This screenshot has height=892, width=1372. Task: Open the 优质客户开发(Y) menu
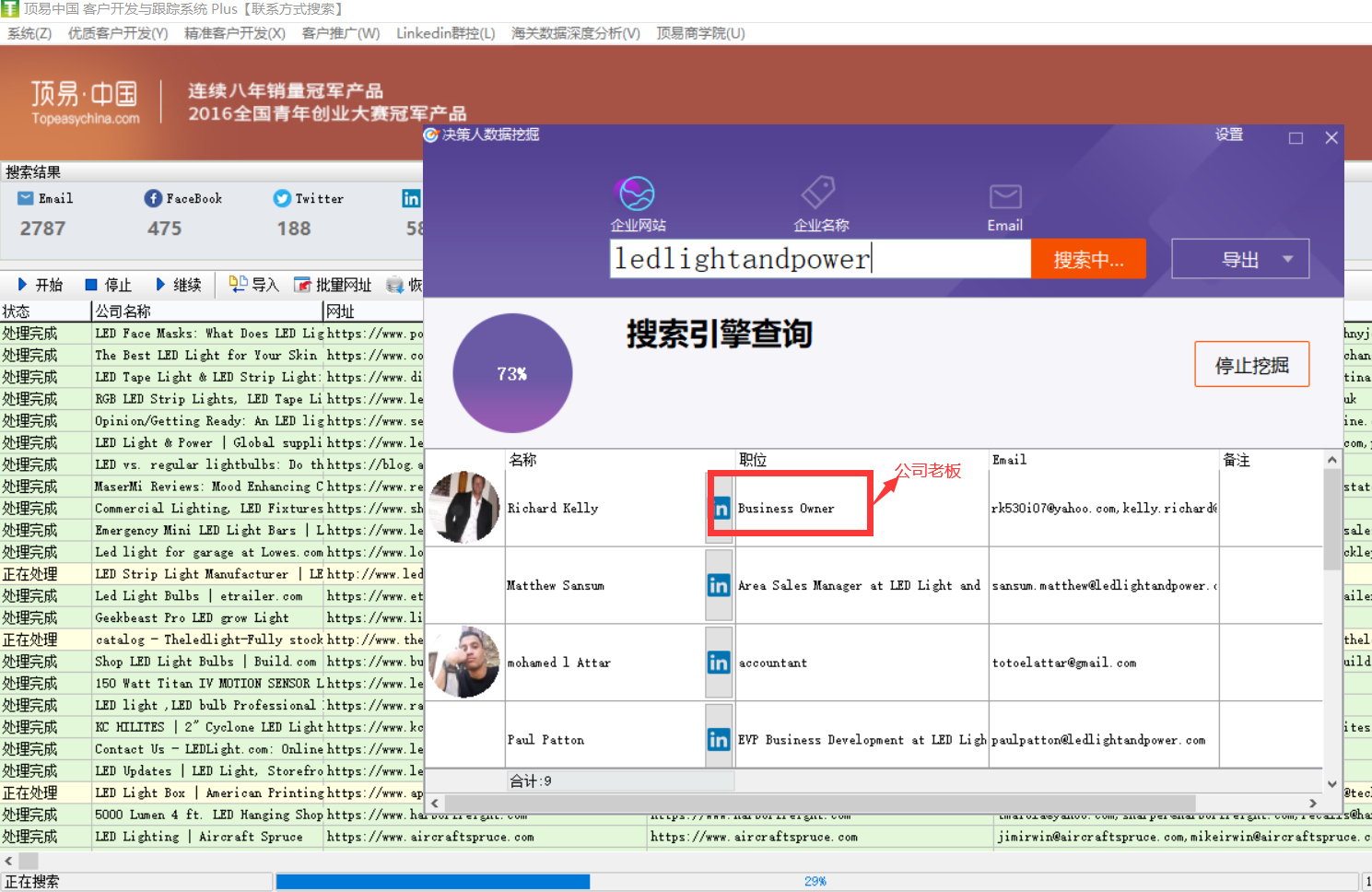pos(118,33)
